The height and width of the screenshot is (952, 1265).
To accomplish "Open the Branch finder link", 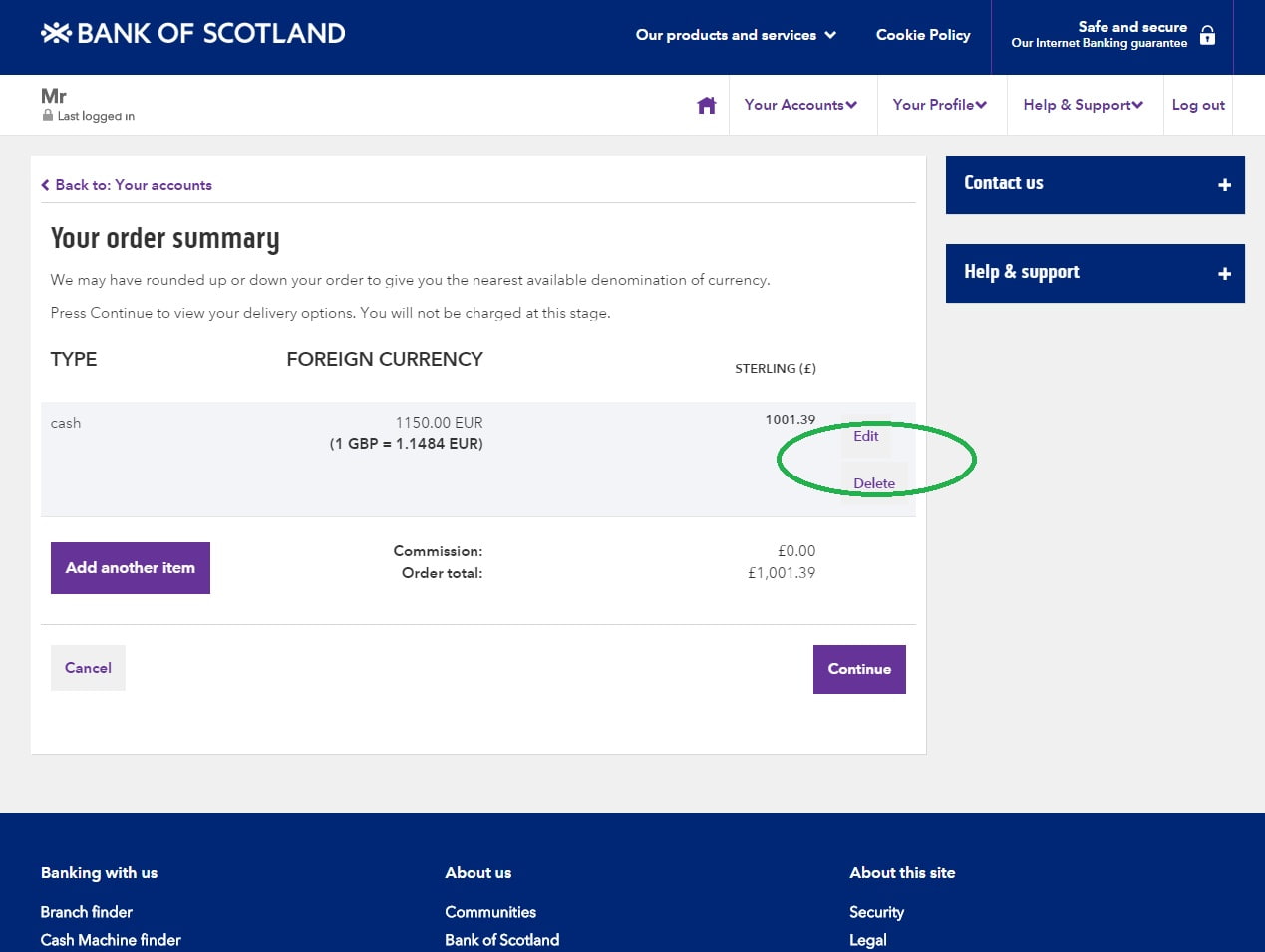I will (x=87, y=912).
